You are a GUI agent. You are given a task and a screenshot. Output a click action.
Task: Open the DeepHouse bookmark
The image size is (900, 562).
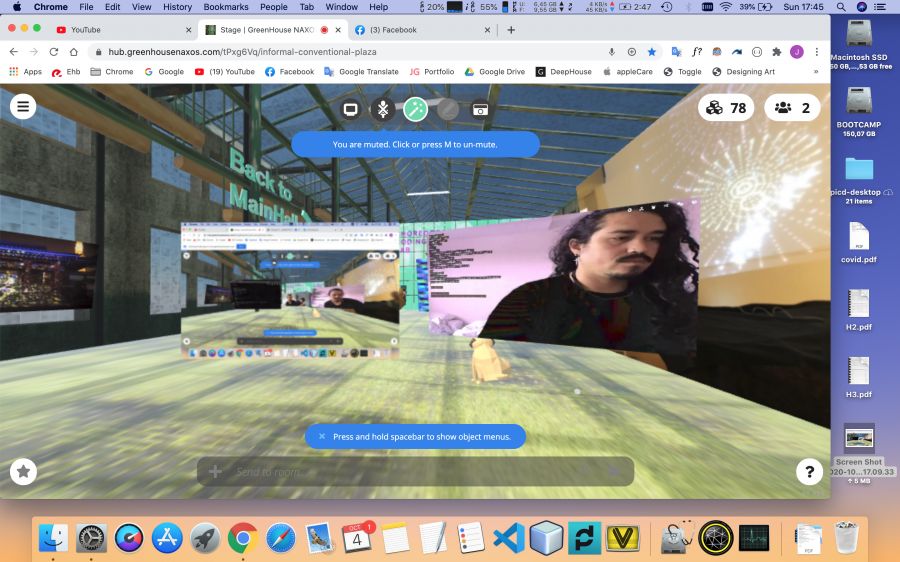(564, 72)
